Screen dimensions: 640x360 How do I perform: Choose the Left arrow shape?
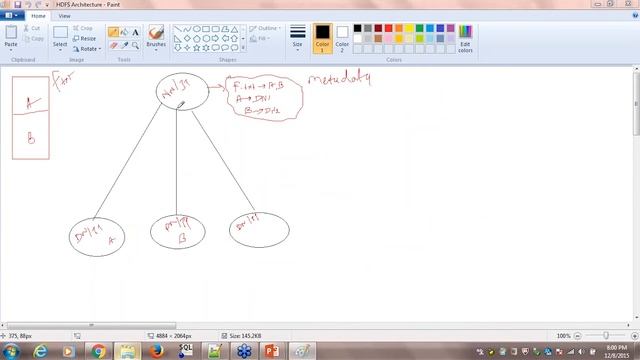coord(225,39)
